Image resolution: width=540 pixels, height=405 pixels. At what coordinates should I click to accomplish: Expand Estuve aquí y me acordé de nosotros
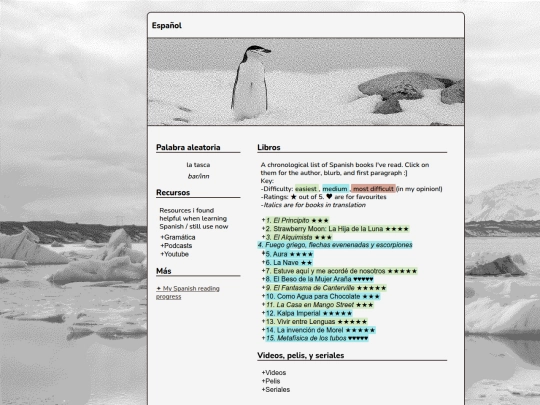(340, 271)
